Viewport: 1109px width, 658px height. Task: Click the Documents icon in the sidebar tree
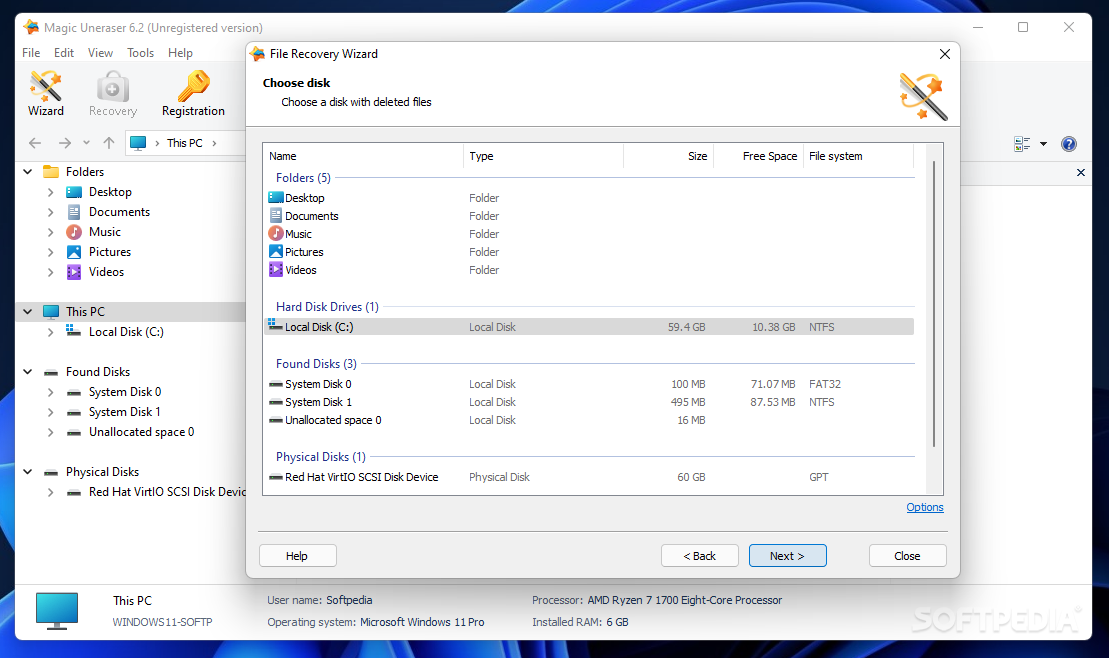click(x=74, y=212)
